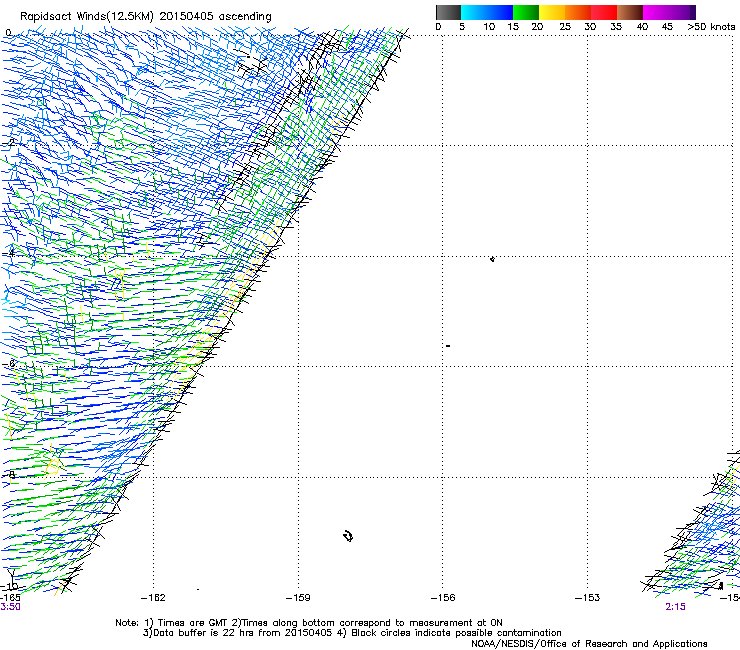This screenshot has height=650, width=740.
Task: Click the '>50 knots' legend label
Action: (x=711, y=26)
